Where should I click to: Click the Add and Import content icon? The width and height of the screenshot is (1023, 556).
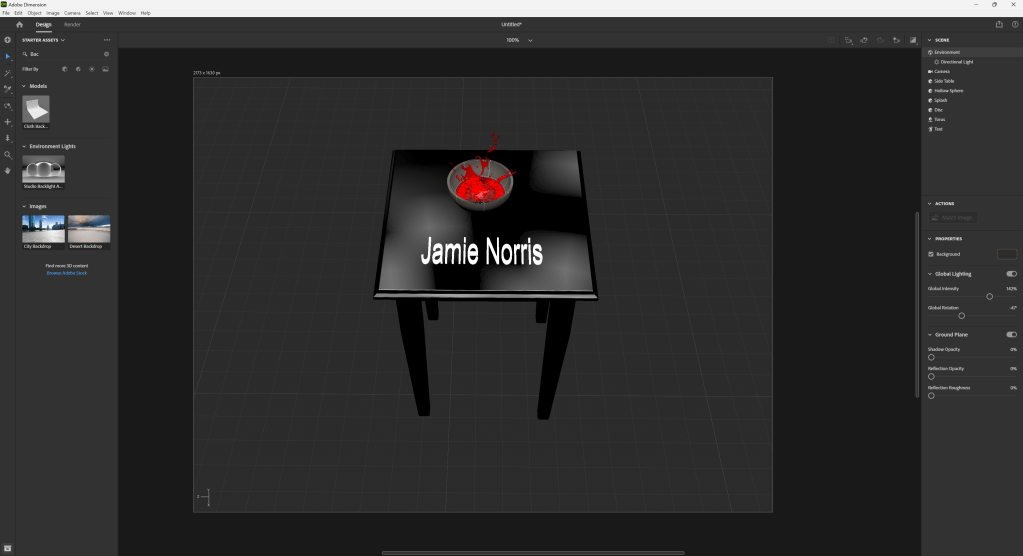click(8, 40)
